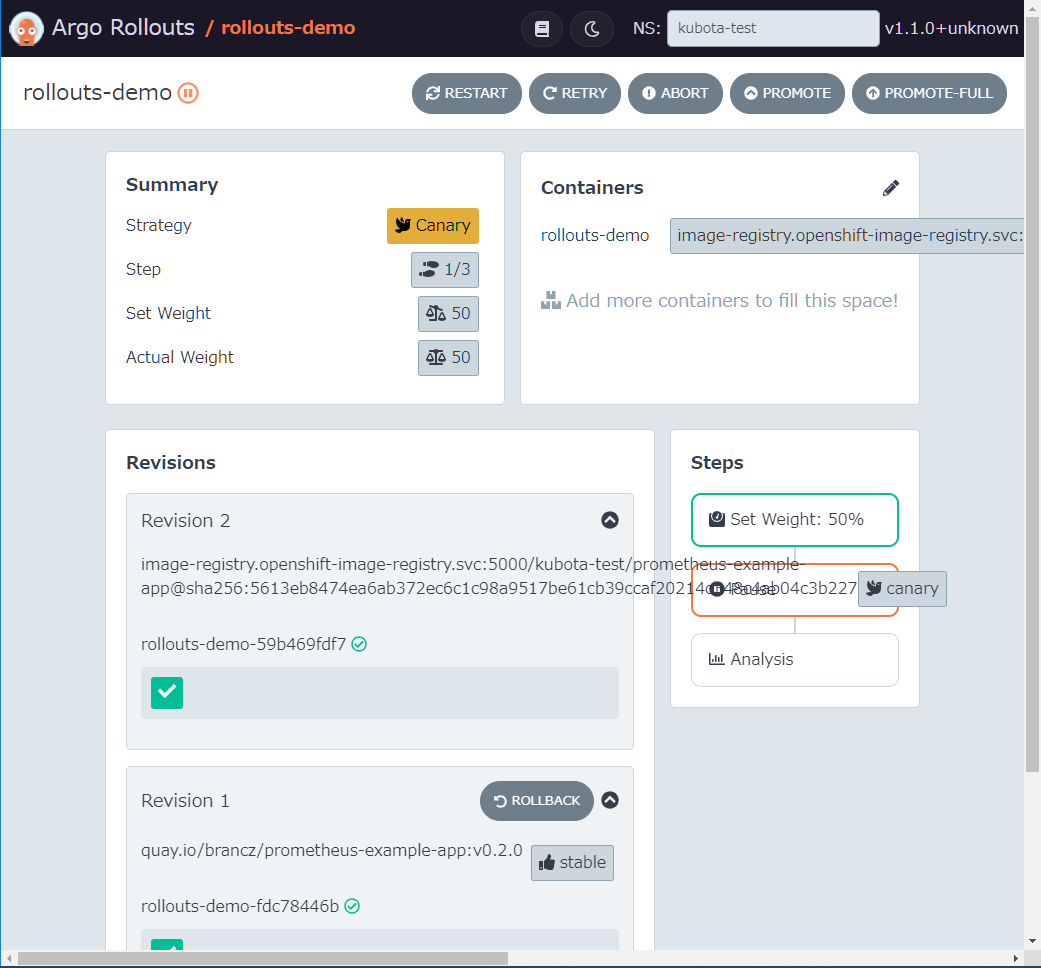Click the healthy check beside rollouts-demo-59b469fdf7
Image resolution: width=1041 pixels, height=968 pixels.
click(359, 644)
